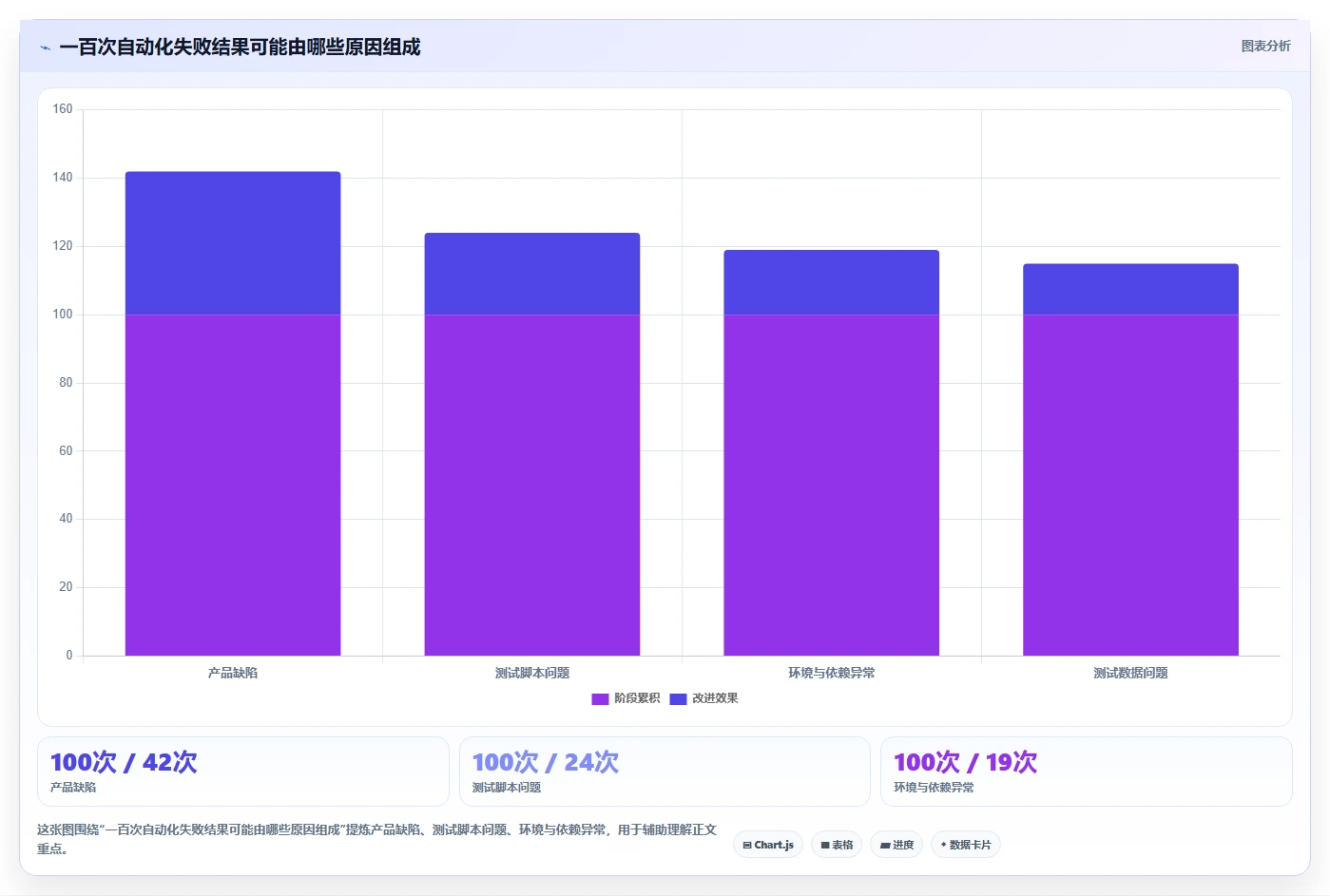The image size is (1330, 896).
Task: Click the purple bar for 环境与依赖异常
Action: pos(832,485)
